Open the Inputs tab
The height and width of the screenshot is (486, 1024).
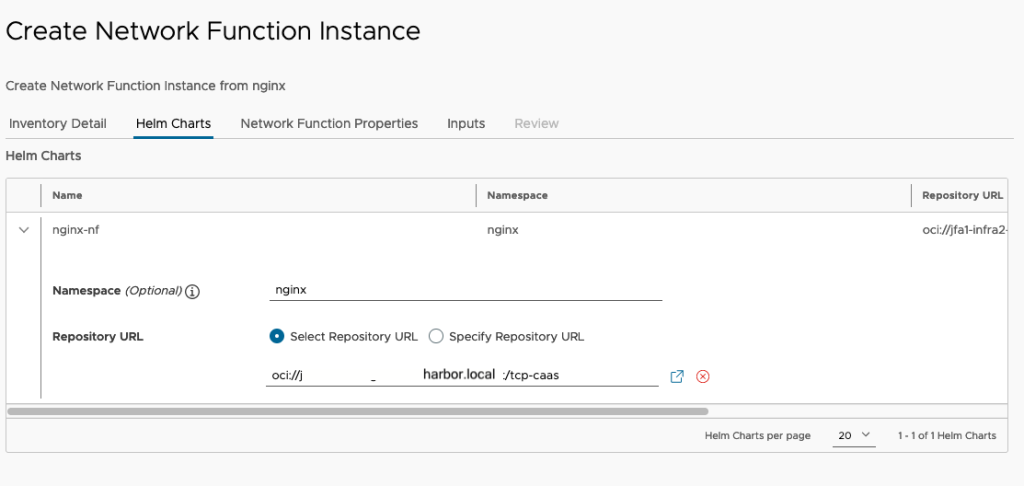(x=466, y=123)
